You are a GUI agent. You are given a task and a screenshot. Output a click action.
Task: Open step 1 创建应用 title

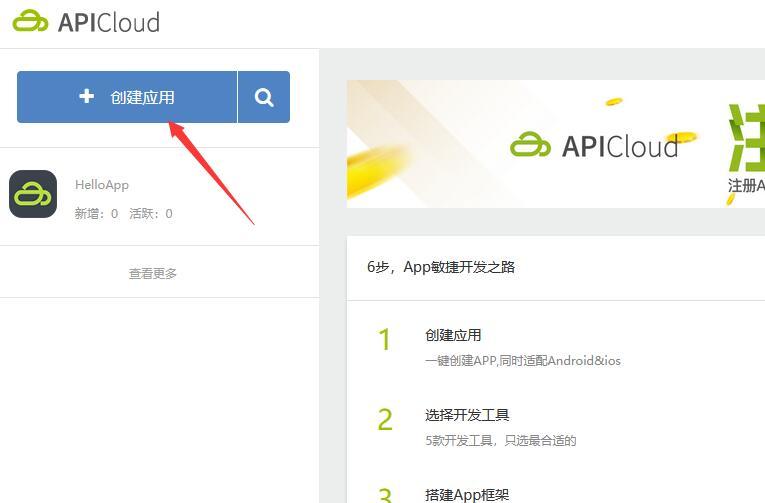[x=453, y=335]
